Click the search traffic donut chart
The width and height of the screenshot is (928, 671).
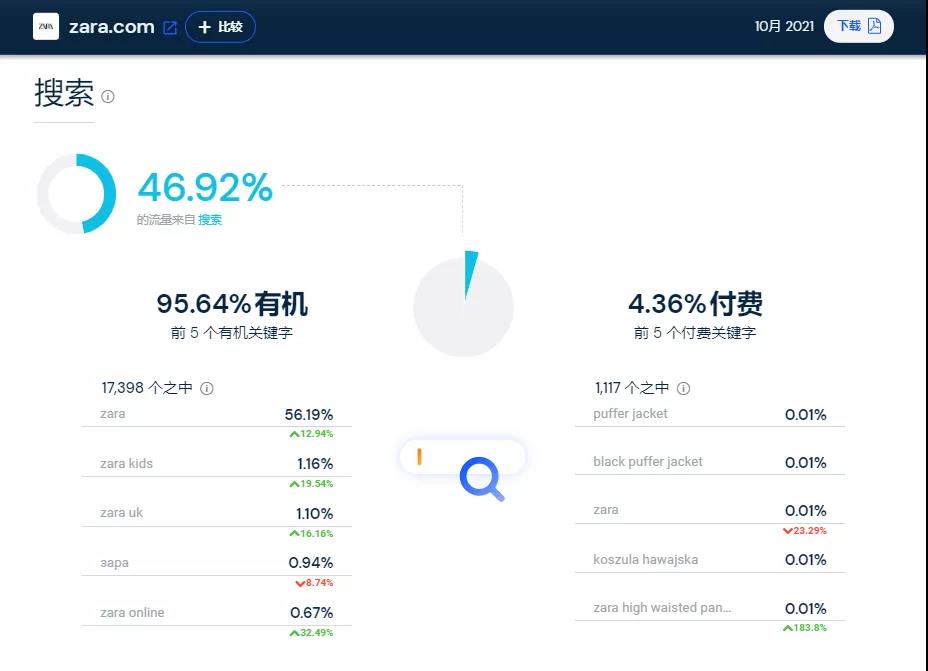point(77,194)
